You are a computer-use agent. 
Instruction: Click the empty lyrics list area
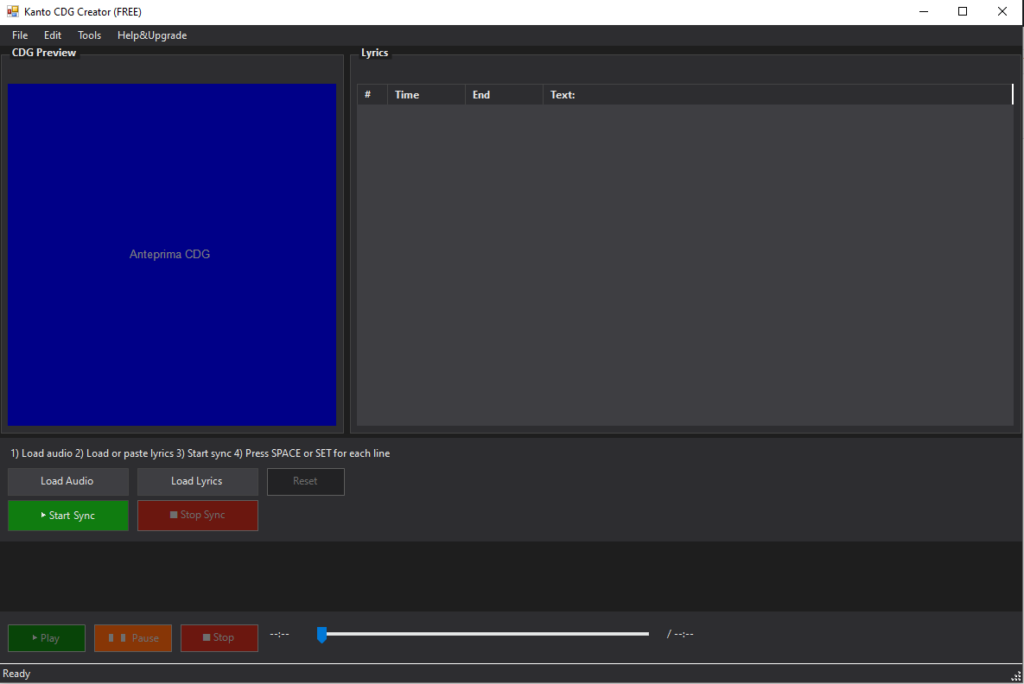click(x=685, y=265)
